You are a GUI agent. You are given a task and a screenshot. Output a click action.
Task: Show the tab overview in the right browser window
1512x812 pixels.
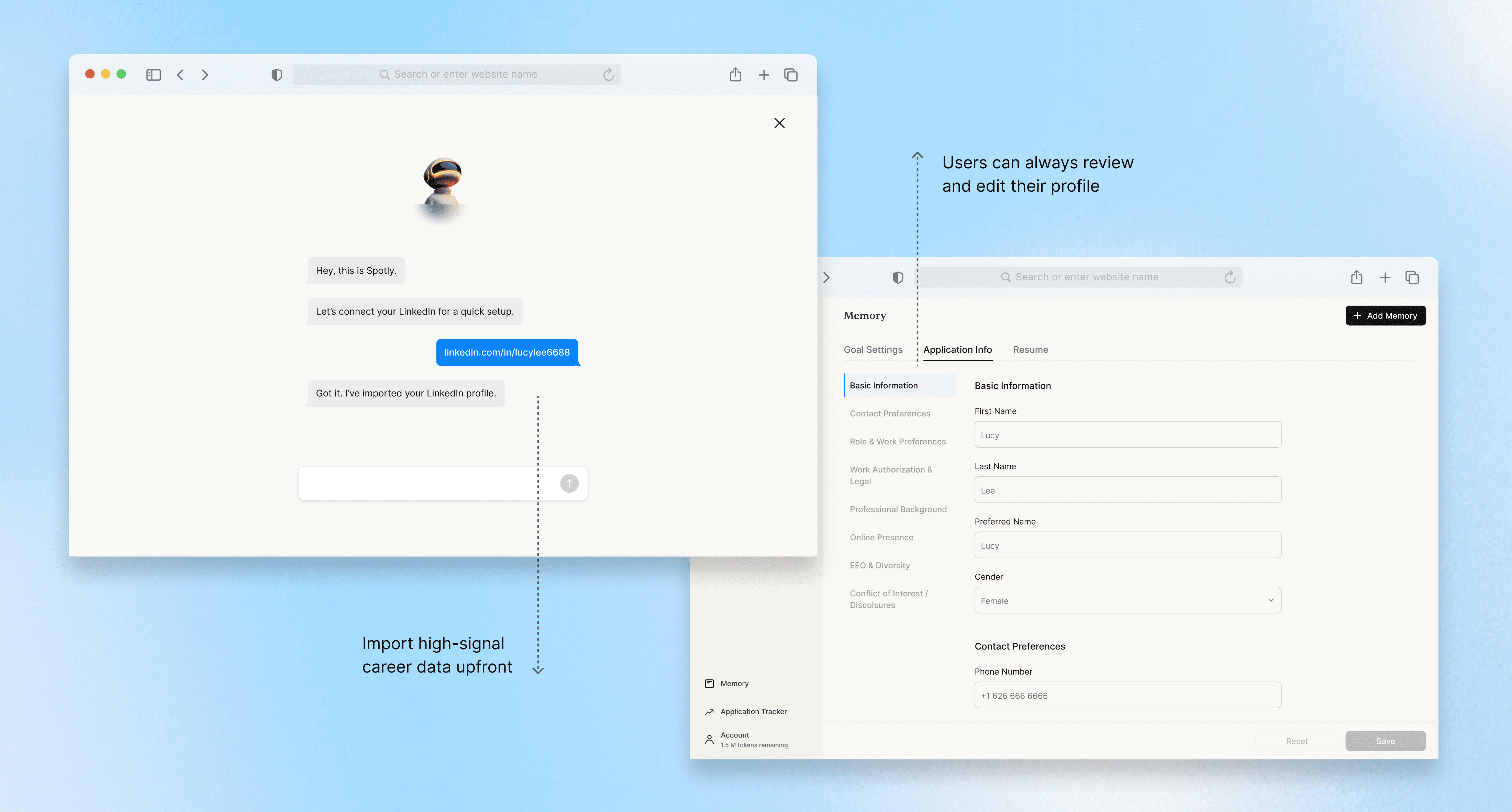pos(1412,278)
